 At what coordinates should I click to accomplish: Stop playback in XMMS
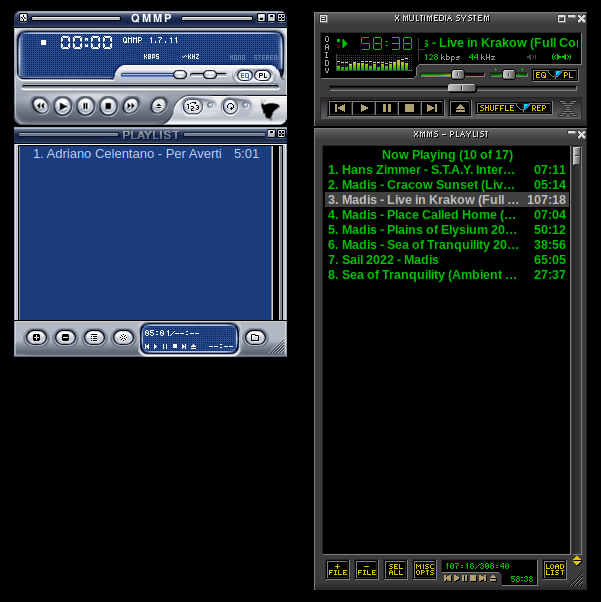(409, 108)
